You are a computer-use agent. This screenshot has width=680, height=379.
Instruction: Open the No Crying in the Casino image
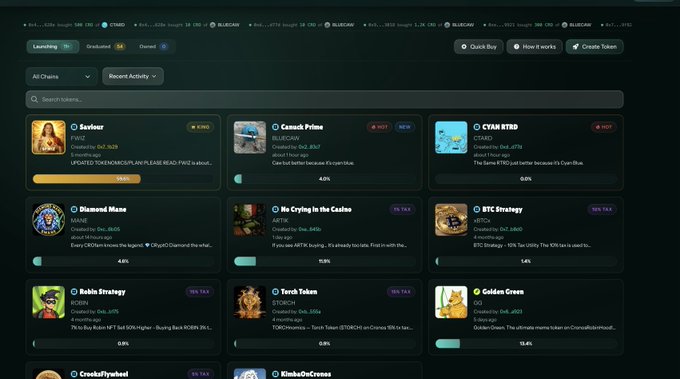coord(250,220)
